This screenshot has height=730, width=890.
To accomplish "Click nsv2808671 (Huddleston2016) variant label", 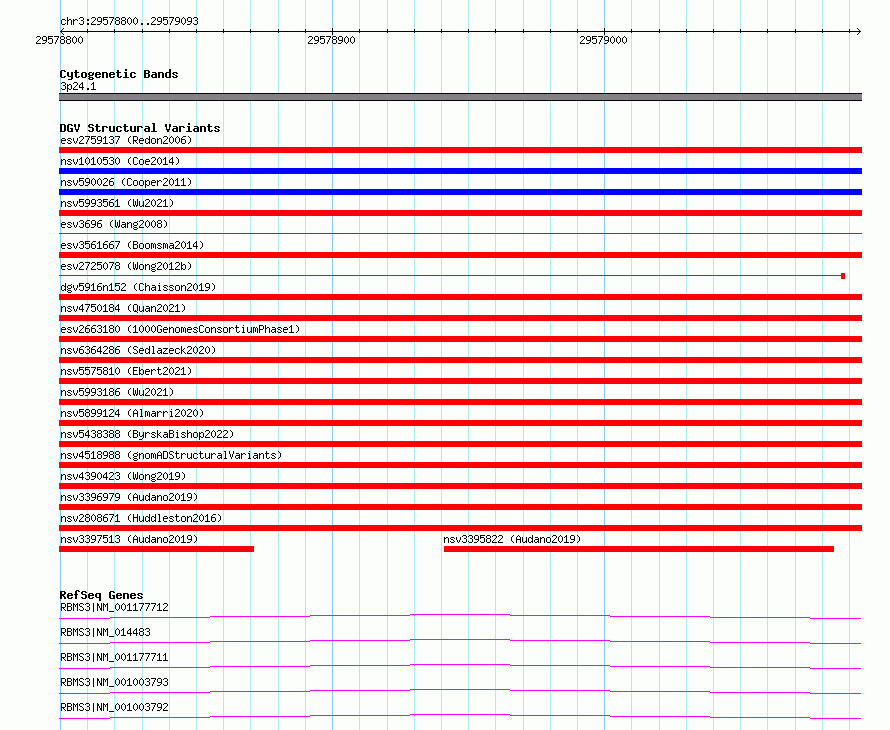I will [141, 518].
